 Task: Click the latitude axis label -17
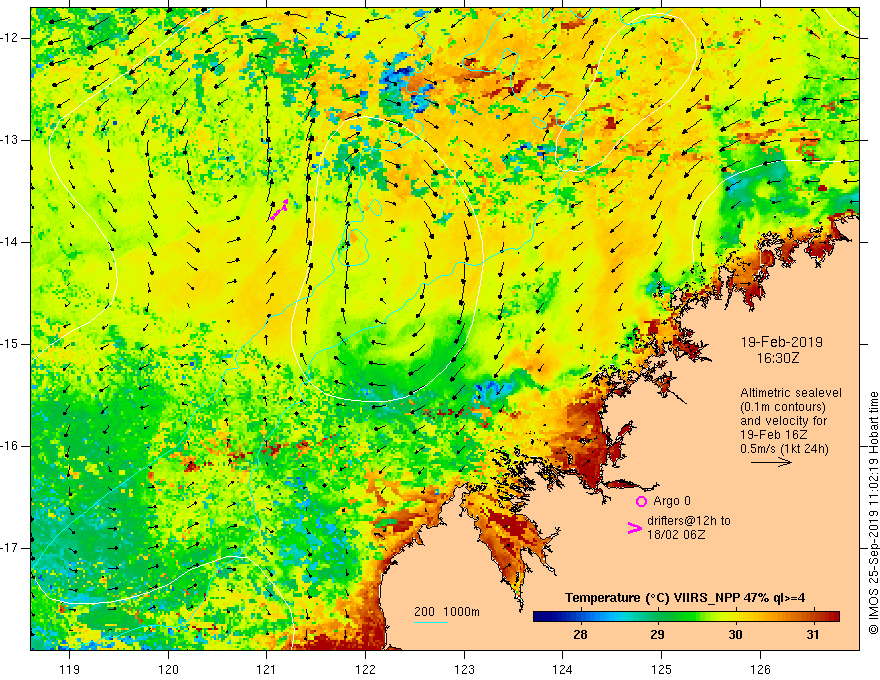click(x=11, y=548)
